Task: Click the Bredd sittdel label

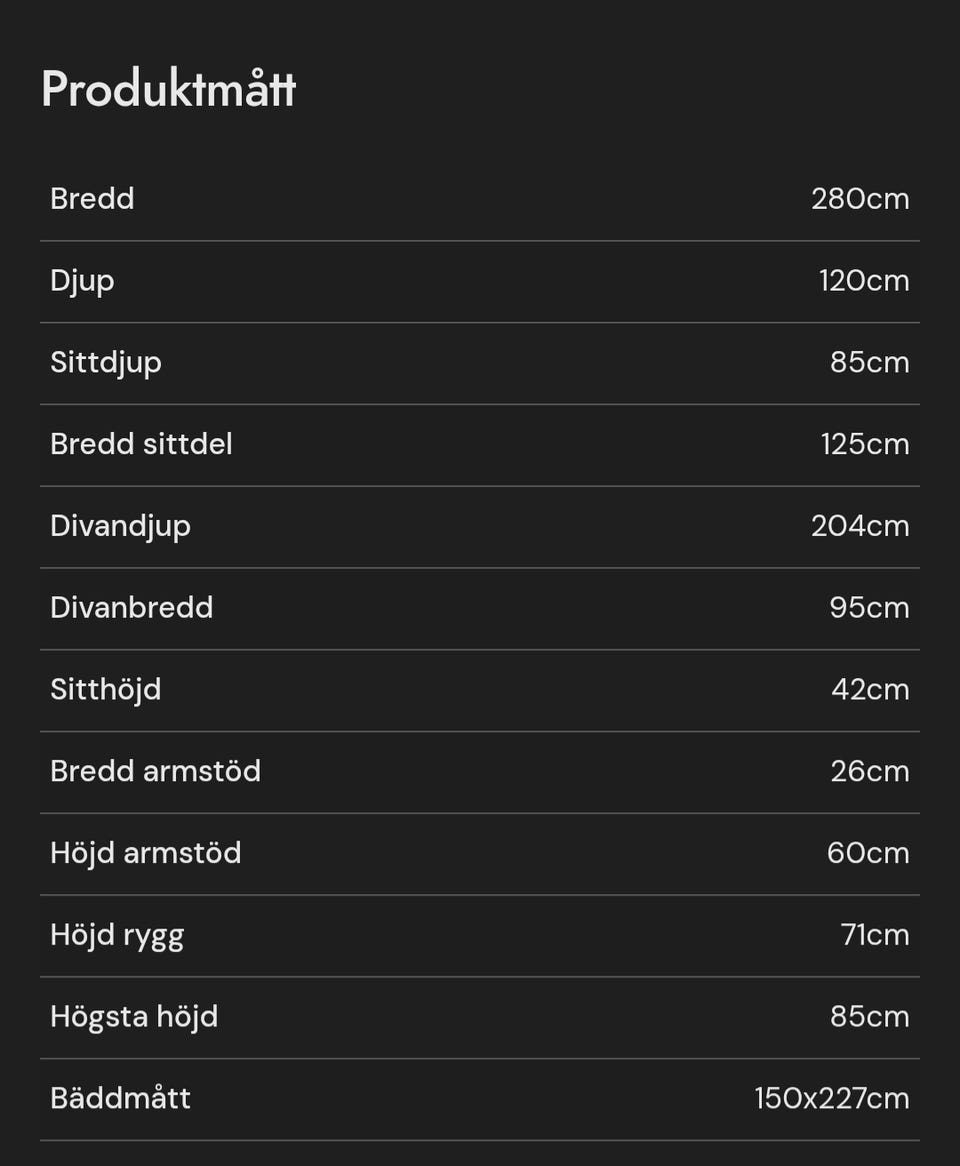Action: click(141, 444)
